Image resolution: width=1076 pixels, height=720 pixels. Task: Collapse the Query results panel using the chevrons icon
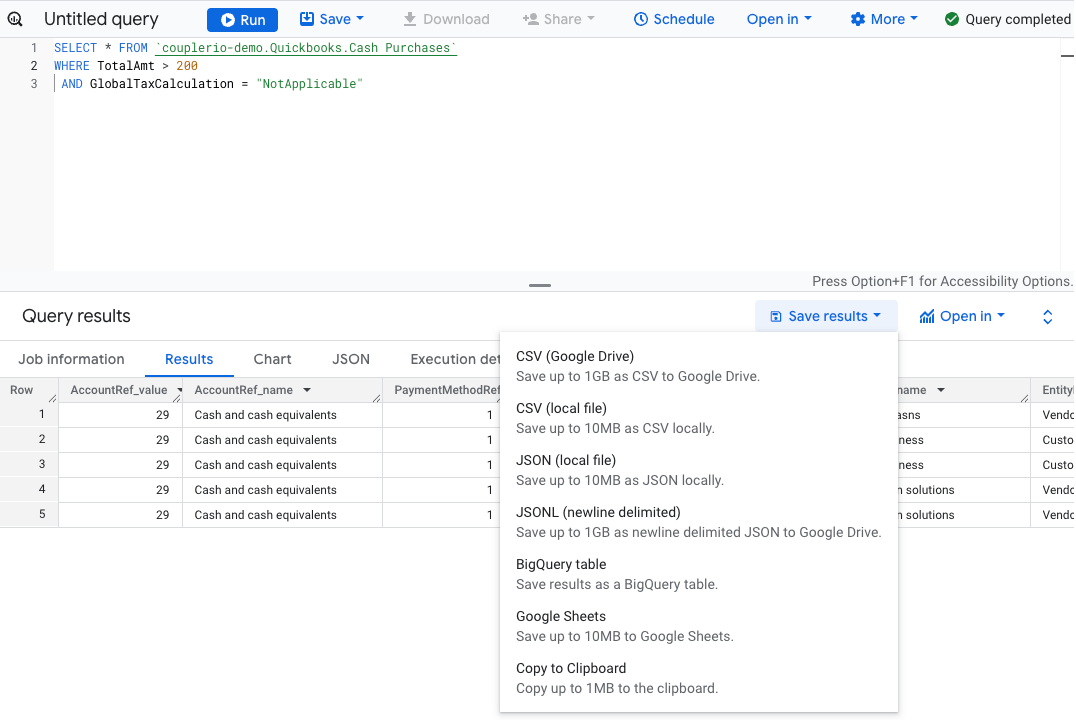pos(1047,316)
